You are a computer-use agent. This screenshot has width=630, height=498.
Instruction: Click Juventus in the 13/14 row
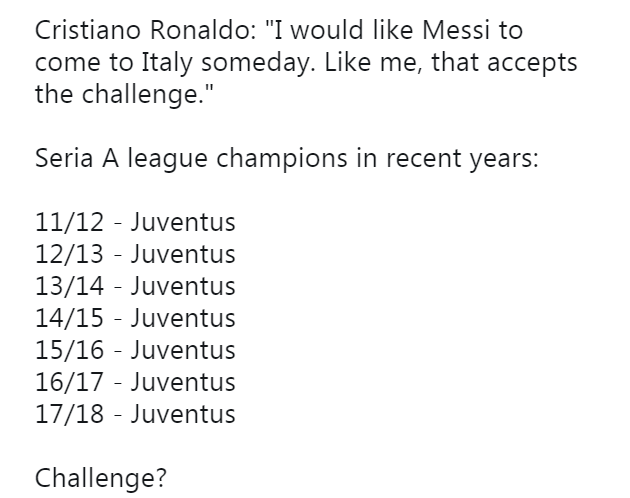(x=182, y=286)
